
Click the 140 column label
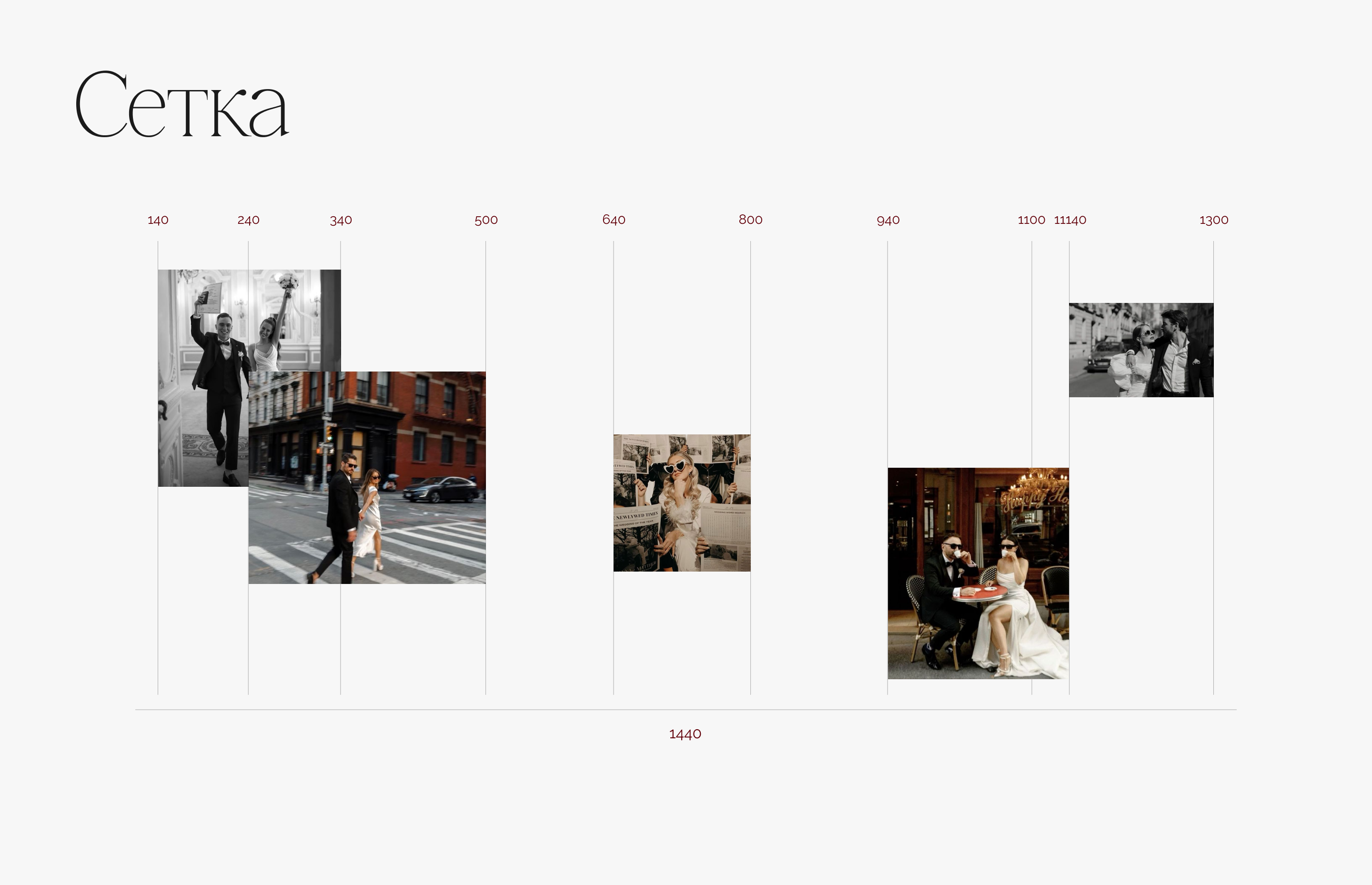(x=158, y=220)
